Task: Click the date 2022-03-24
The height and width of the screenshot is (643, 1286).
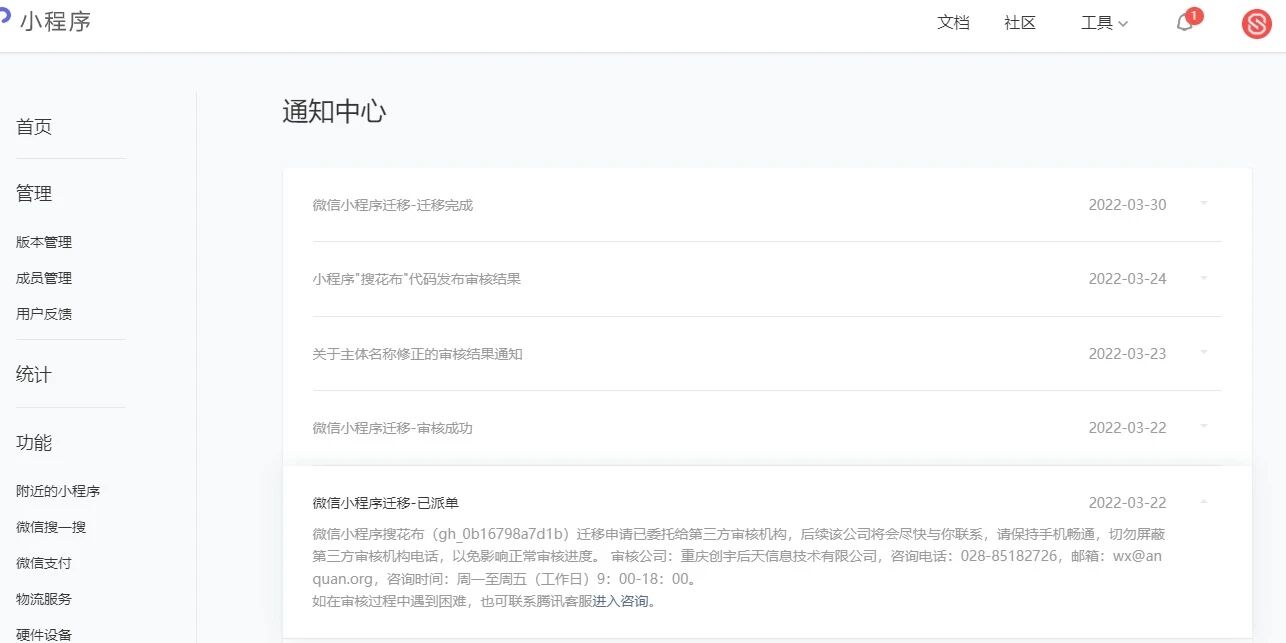Action: (1127, 279)
